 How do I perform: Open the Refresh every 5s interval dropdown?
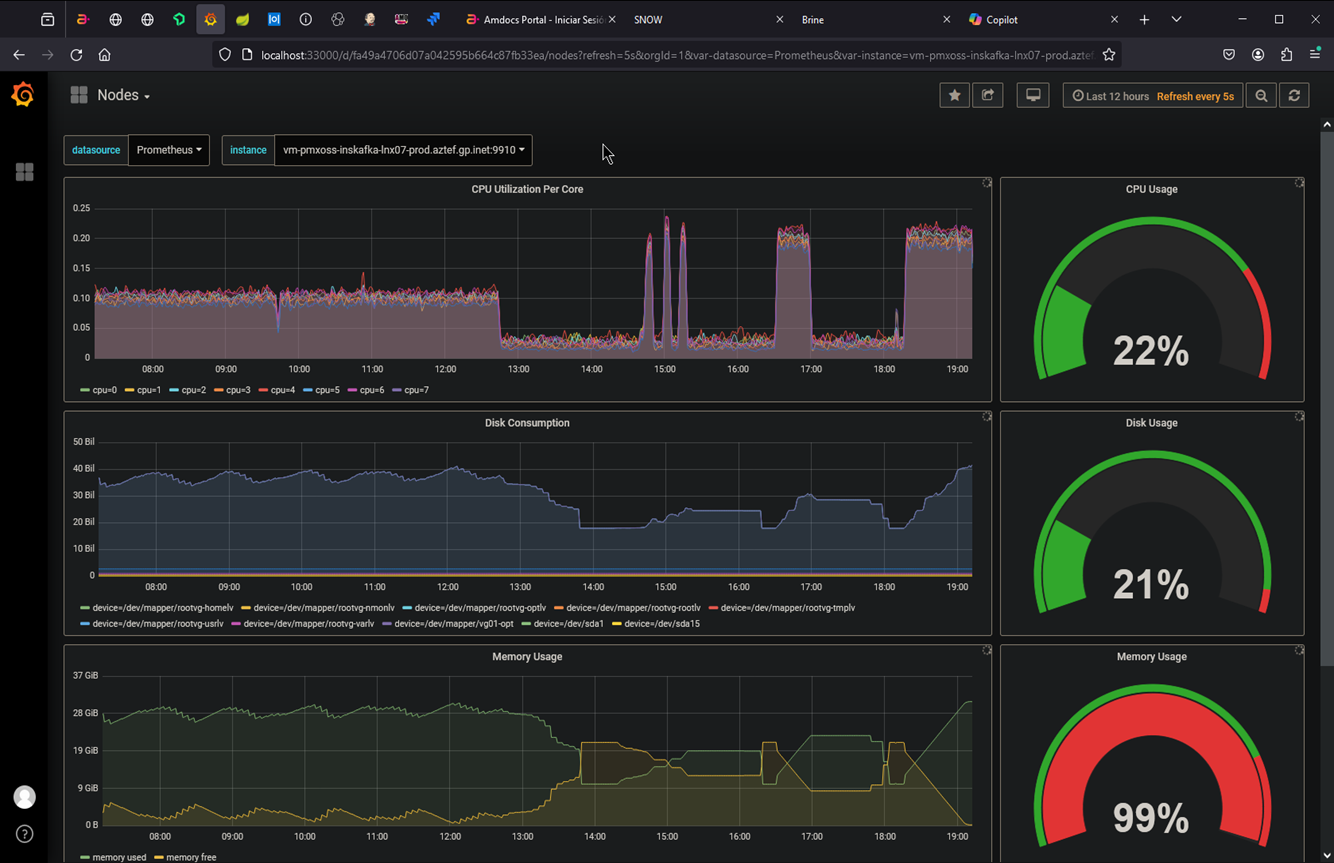1196,96
